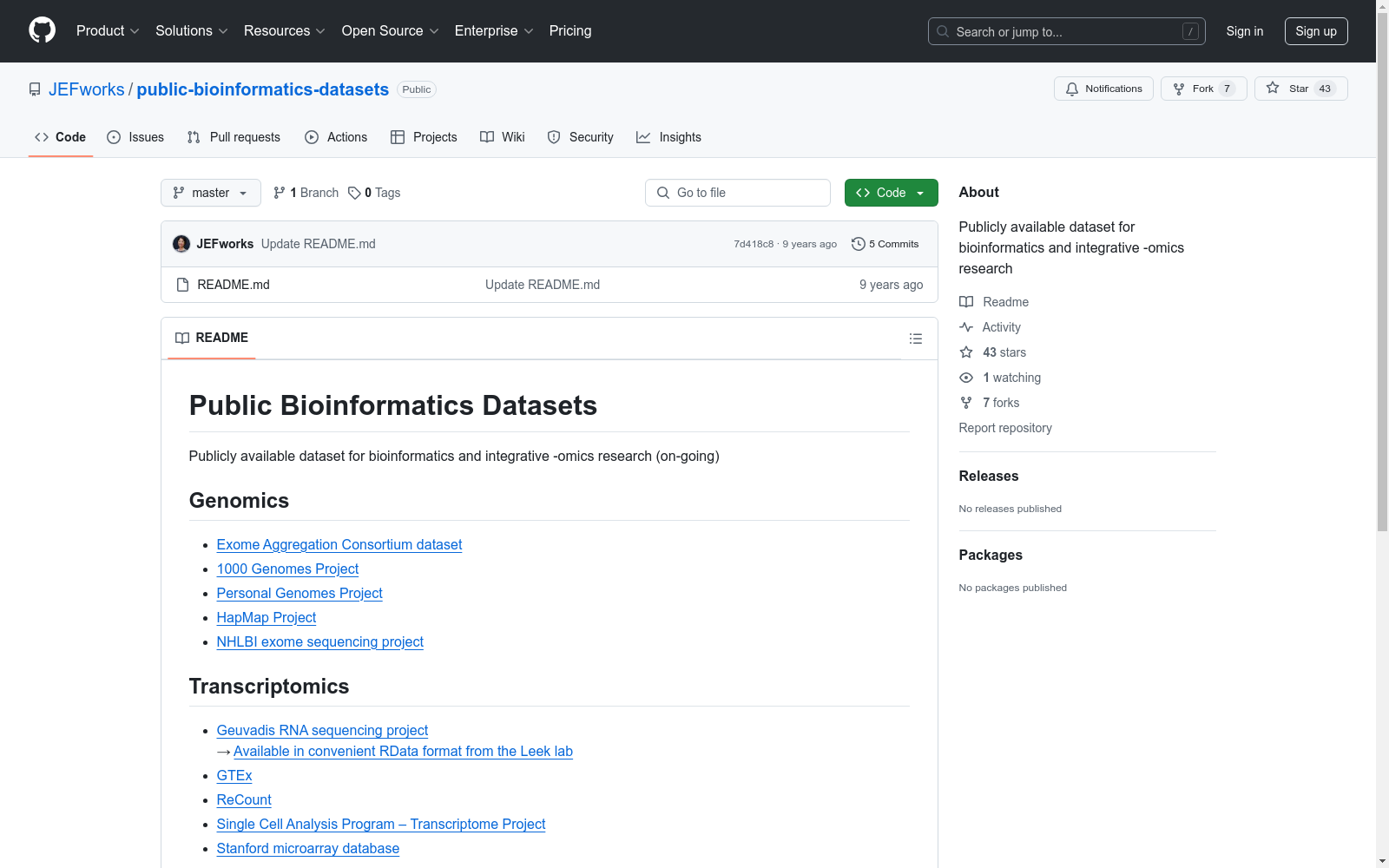This screenshot has width=1389, height=868.
Task: Click the repository book icon beside JEFworks
Action: (35, 89)
